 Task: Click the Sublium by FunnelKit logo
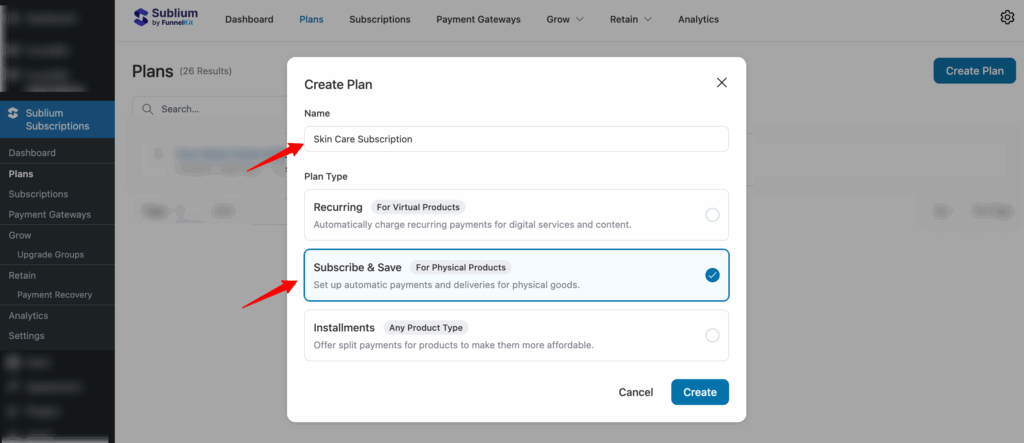tap(165, 19)
